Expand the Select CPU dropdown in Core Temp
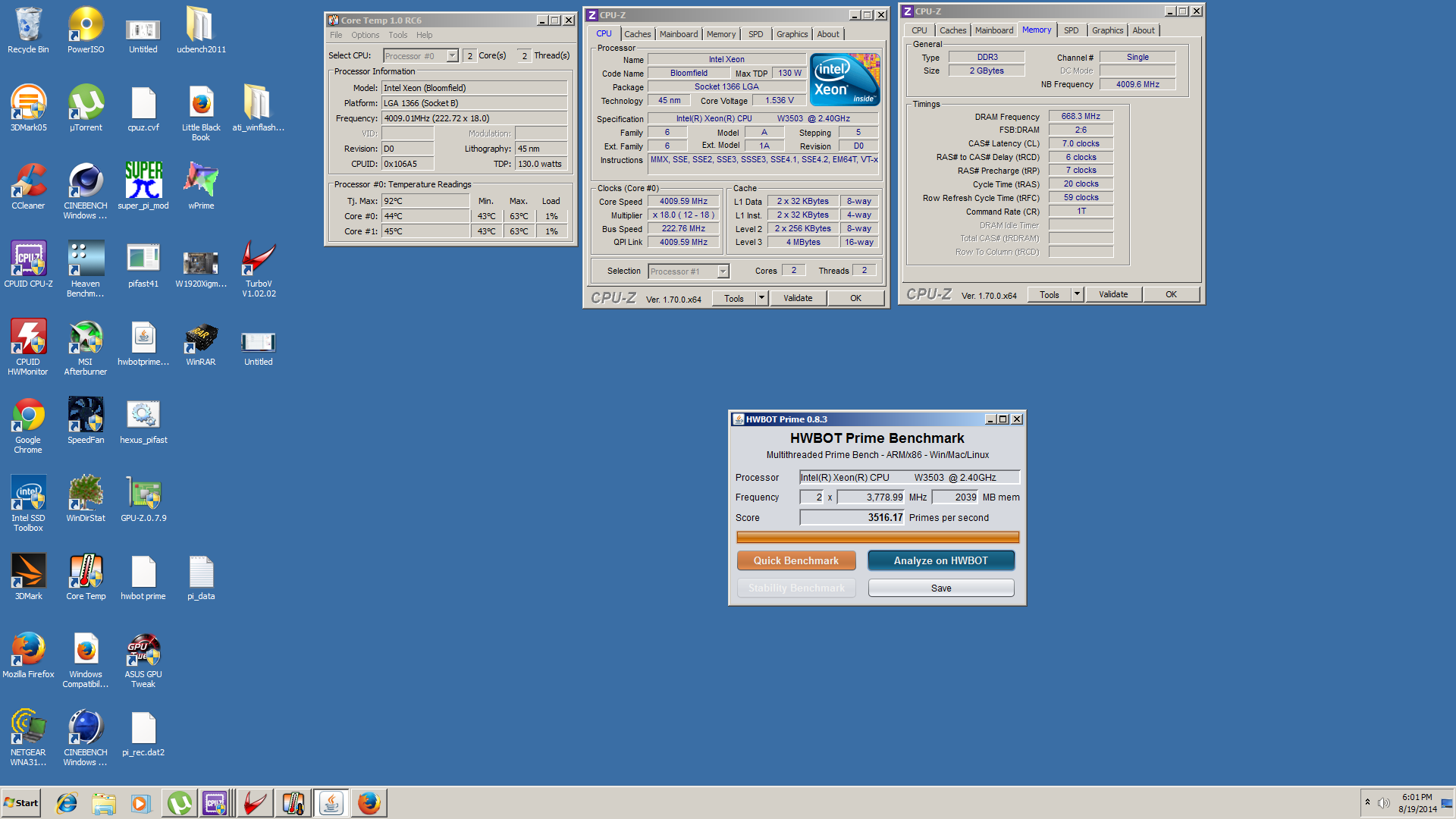1456x819 pixels. [x=452, y=56]
